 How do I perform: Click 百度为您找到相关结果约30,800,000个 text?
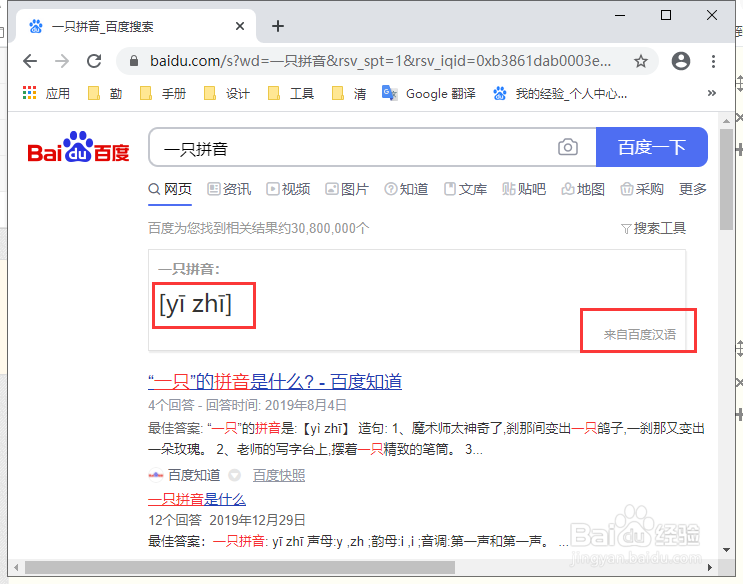point(259,228)
